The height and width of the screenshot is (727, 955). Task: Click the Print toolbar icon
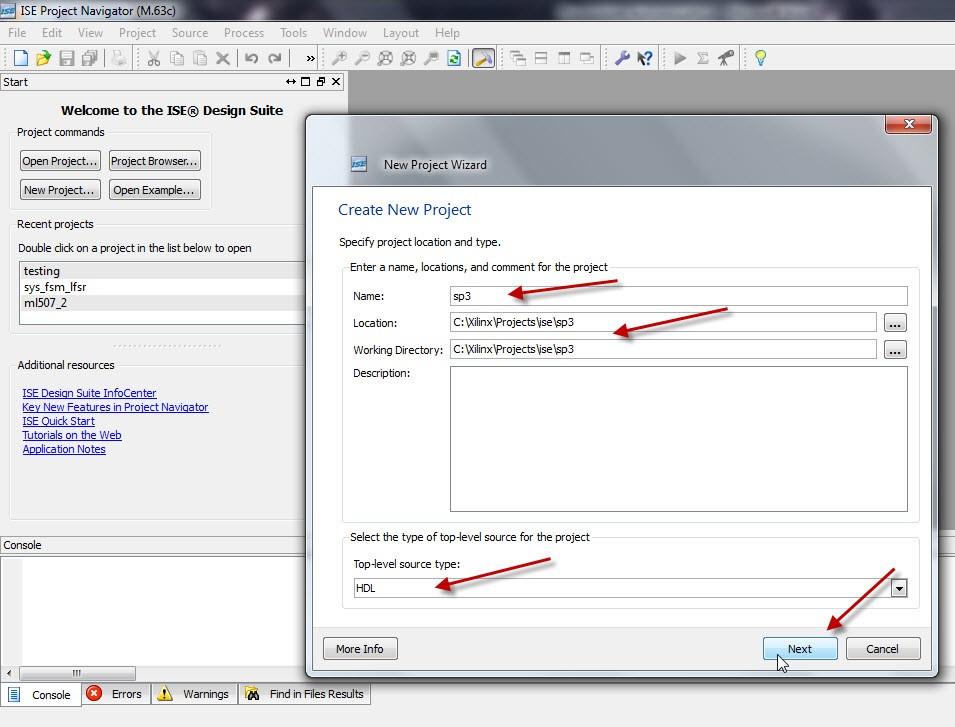[119, 58]
